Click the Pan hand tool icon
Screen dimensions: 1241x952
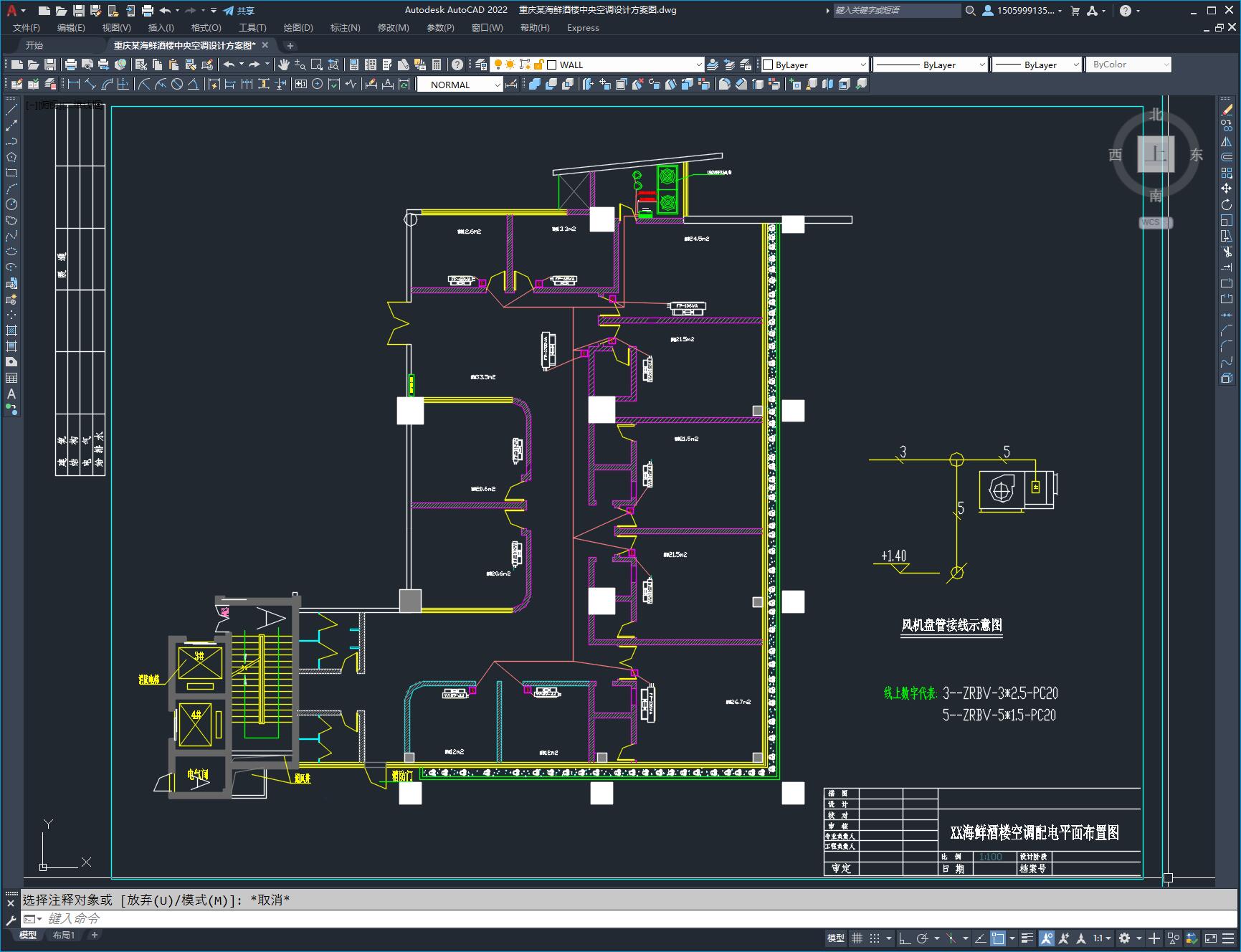(284, 65)
